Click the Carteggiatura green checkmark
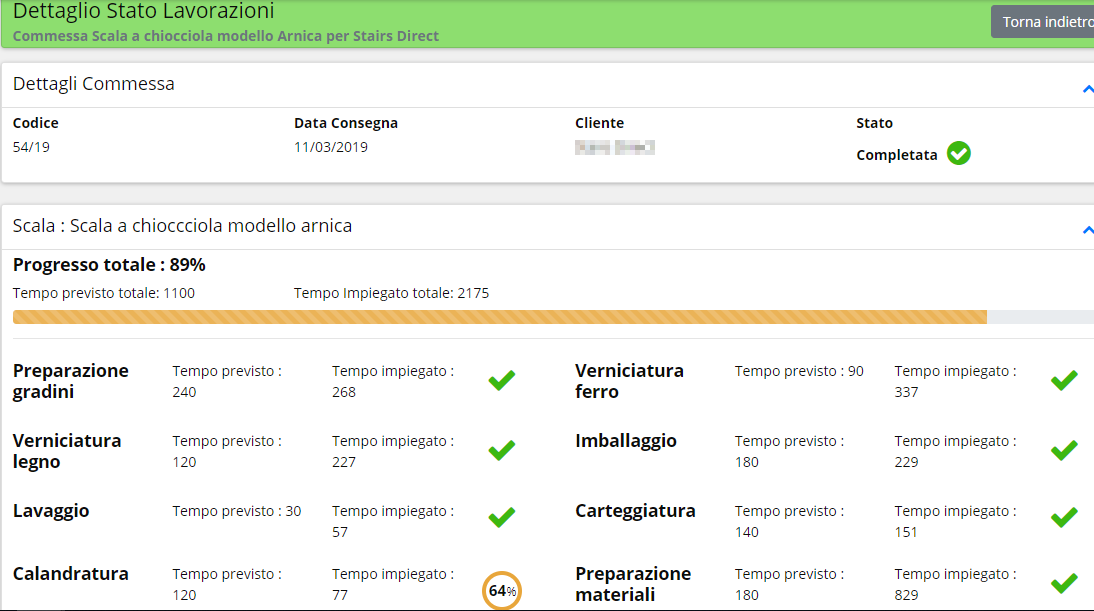The height and width of the screenshot is (611, 1094). pyautogui.click(x=1064, y=518)
